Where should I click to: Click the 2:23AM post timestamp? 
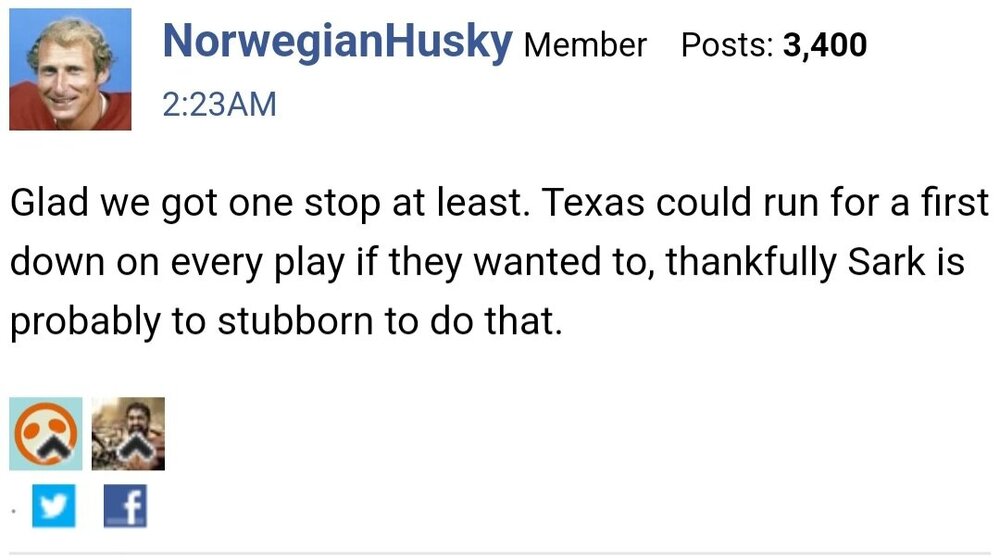point(218,103)
